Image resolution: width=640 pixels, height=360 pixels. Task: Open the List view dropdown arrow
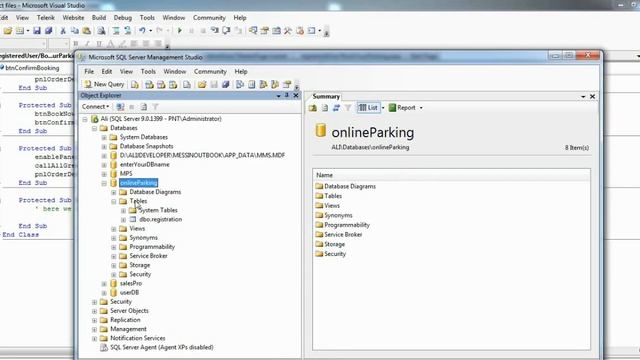coord(383,108)
